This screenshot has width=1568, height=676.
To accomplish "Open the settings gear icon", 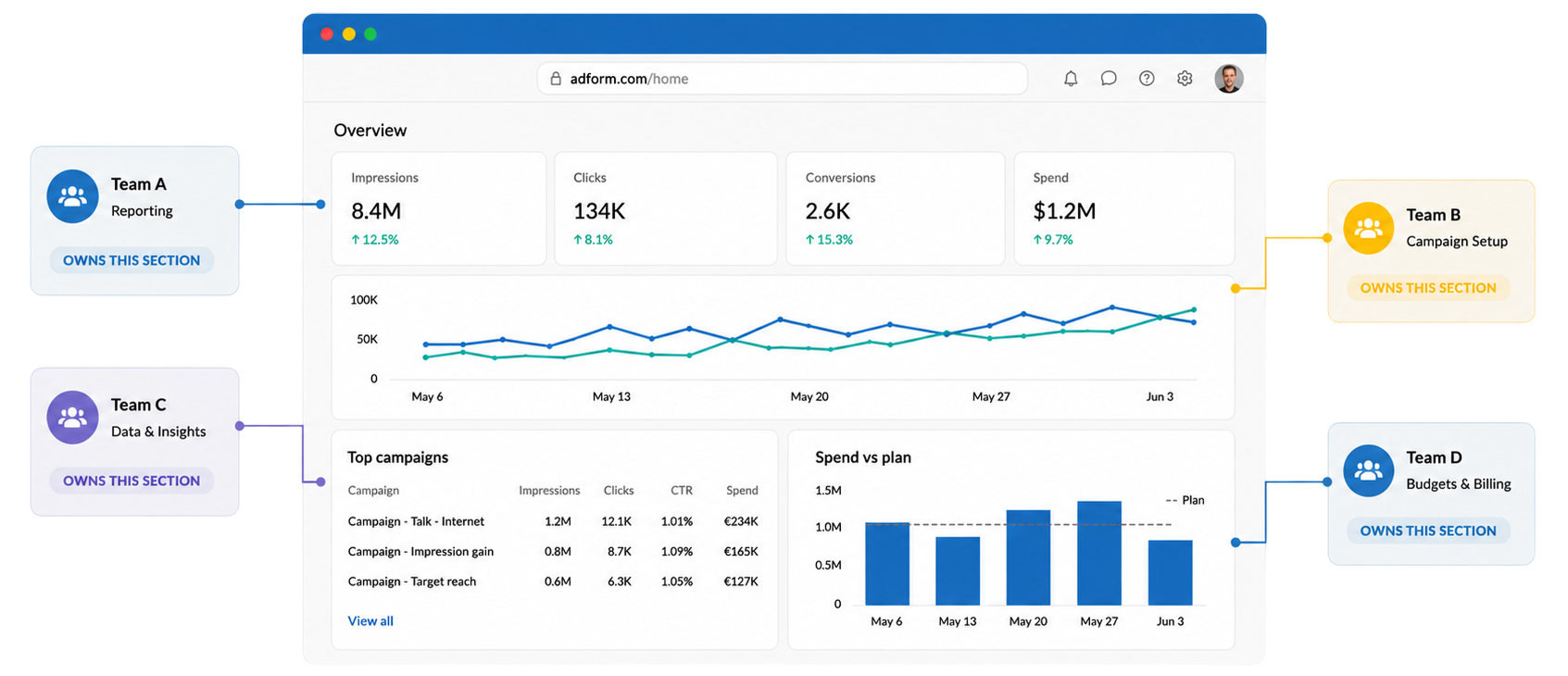I will [x=1185, y=79].
